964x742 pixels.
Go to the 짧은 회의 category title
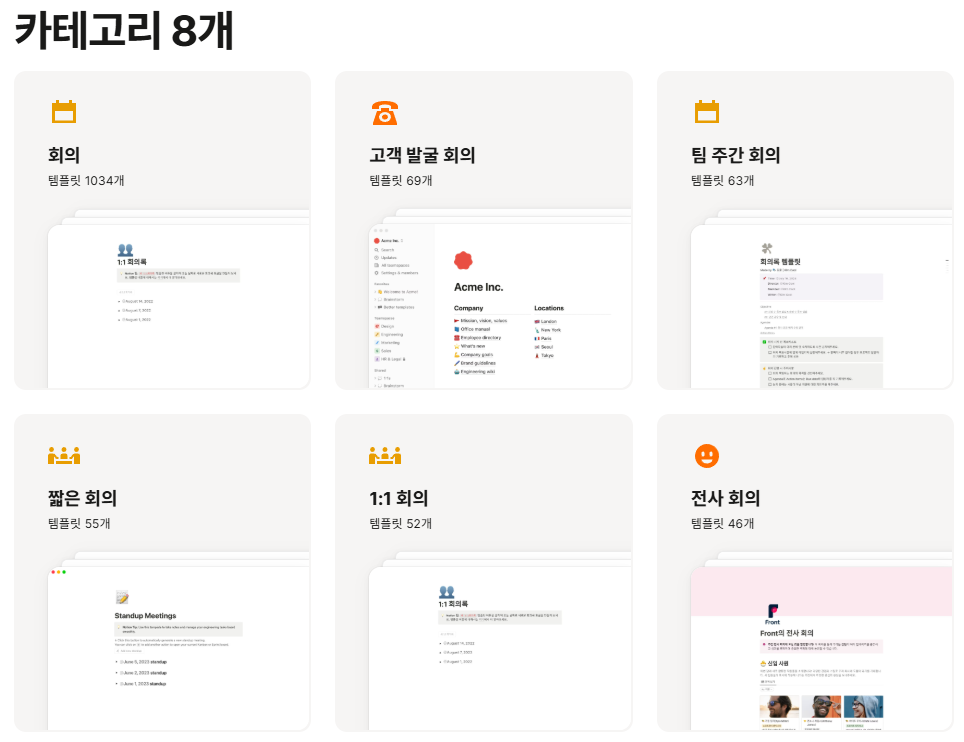pyautogui.click(x=82, y=498)
